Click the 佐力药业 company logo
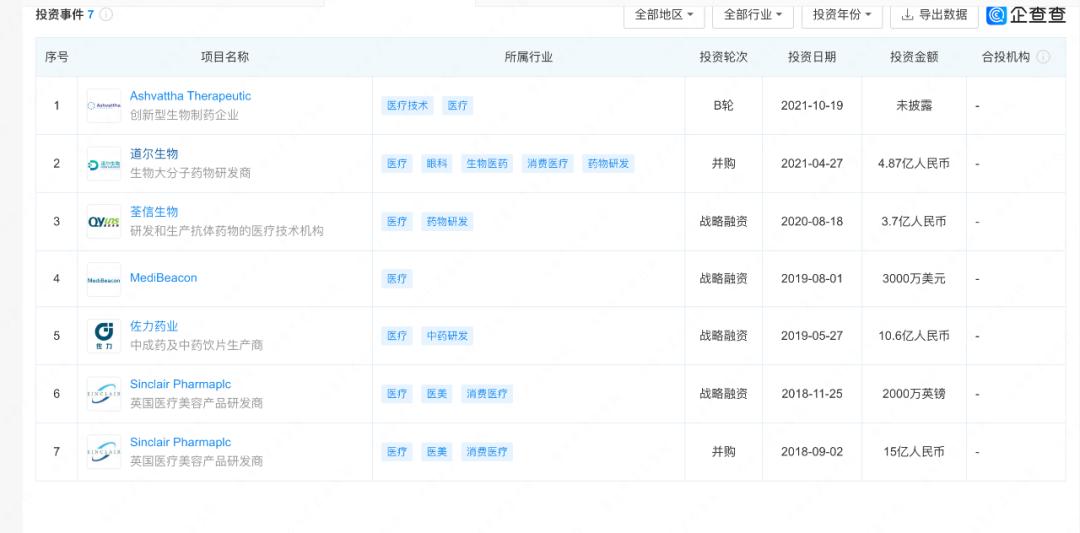This screenshot has width=1080, height=533. click(104, 335)
